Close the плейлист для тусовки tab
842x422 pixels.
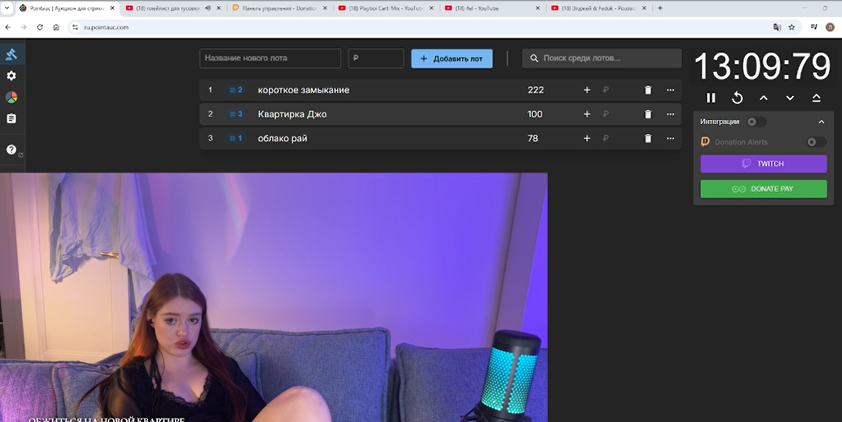pyautogui.click(x=219, y=8)
